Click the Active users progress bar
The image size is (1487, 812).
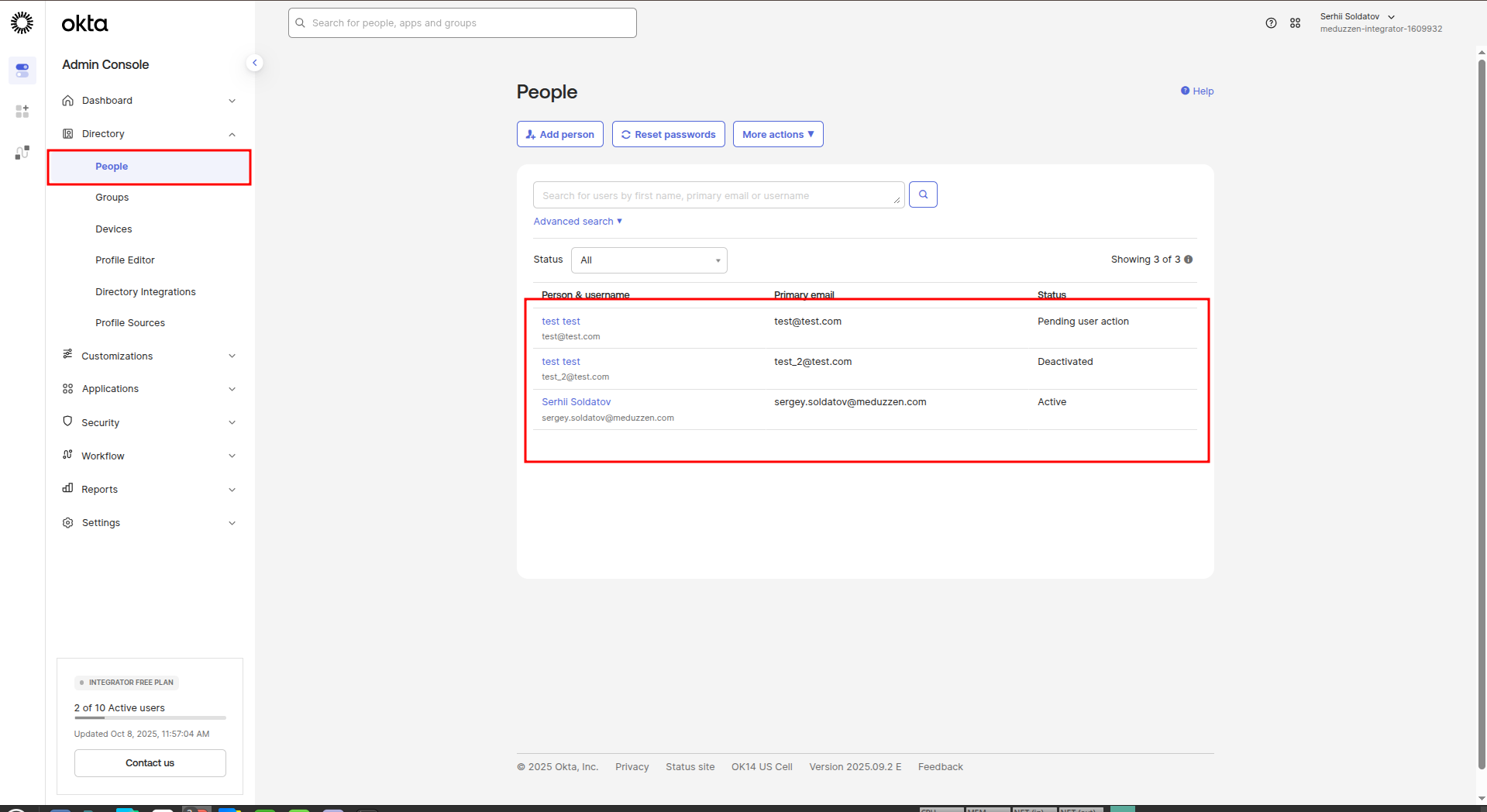click(150, 718)
